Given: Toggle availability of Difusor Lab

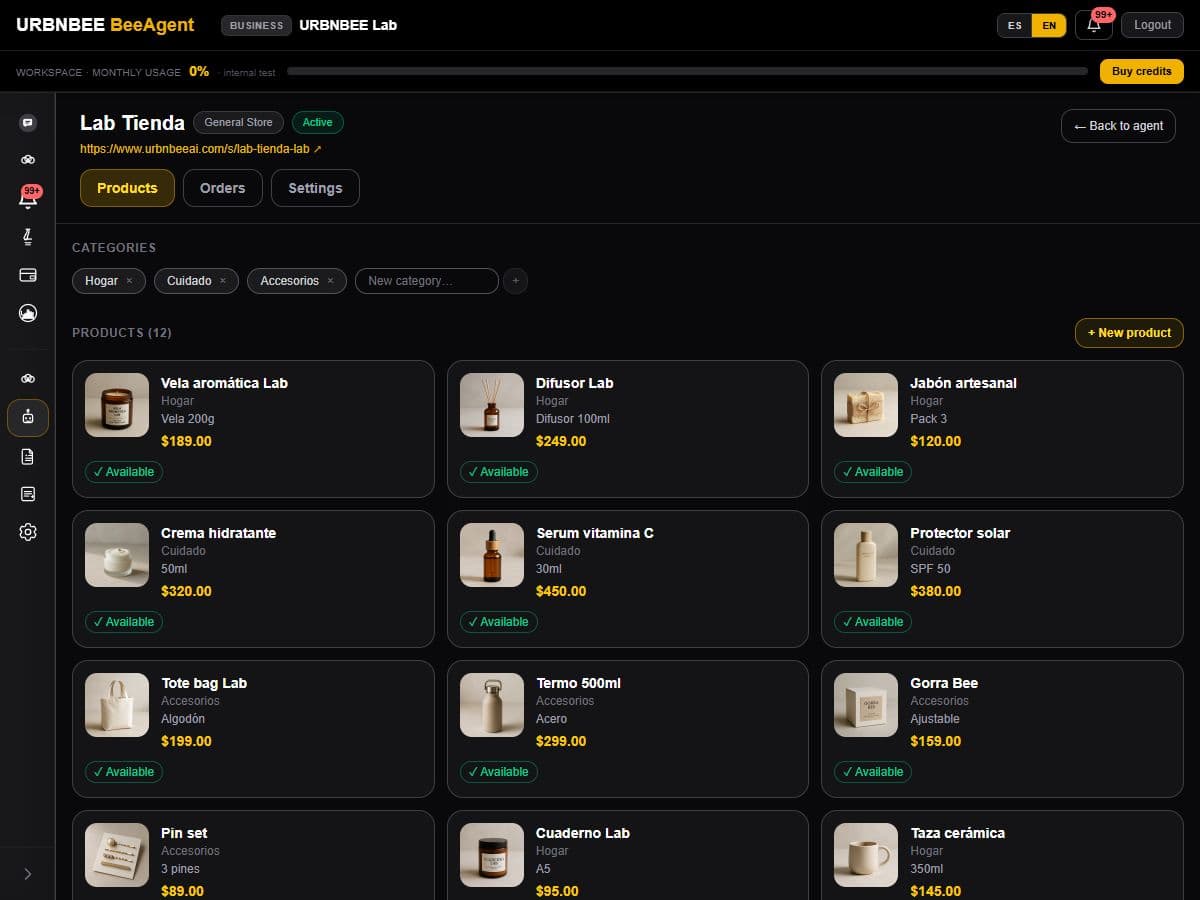Looking at the screenshot, I should pyautogui.click(x=498, y=472).
